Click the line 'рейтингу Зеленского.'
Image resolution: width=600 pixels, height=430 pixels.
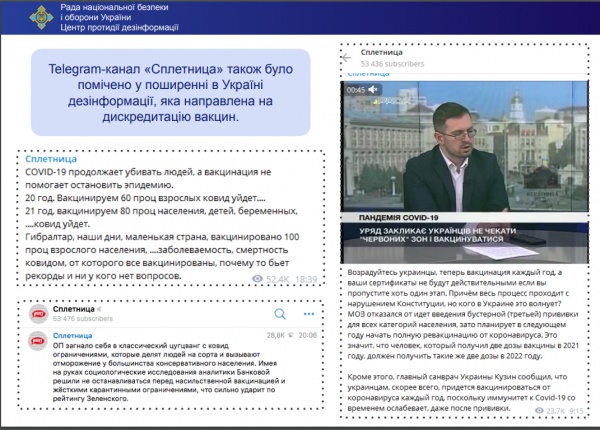click(x=90, y=398)
